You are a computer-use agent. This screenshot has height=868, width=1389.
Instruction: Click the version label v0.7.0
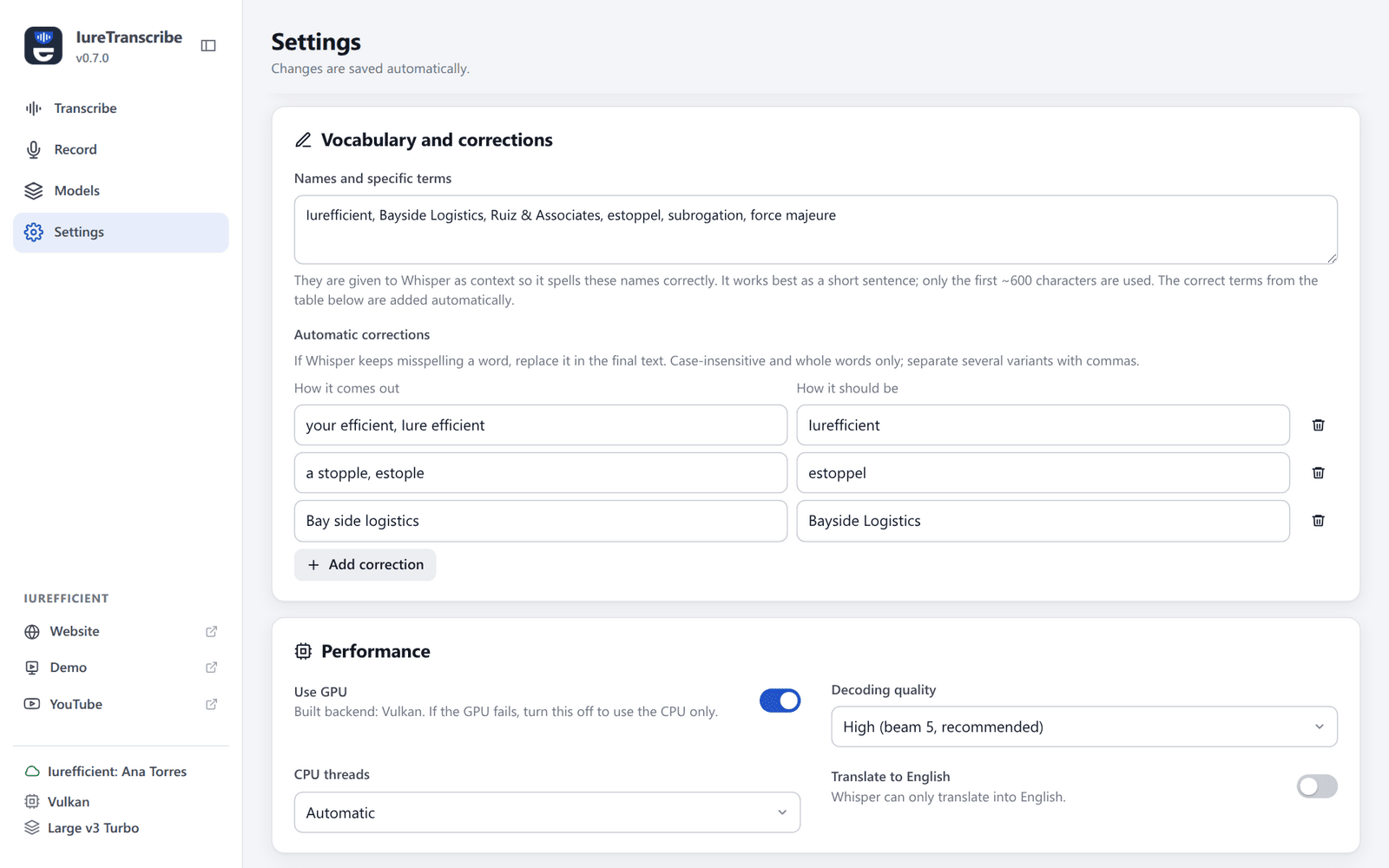tap(92, 58)
